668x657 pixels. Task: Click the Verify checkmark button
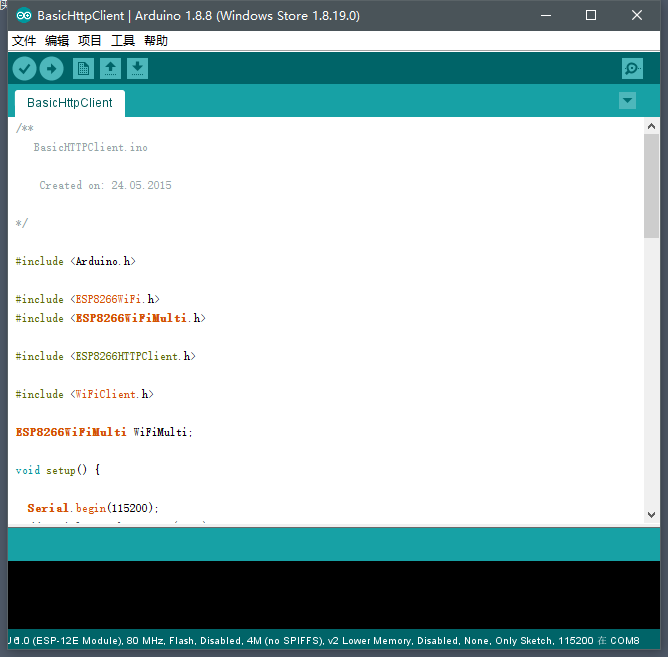(24, 69)
